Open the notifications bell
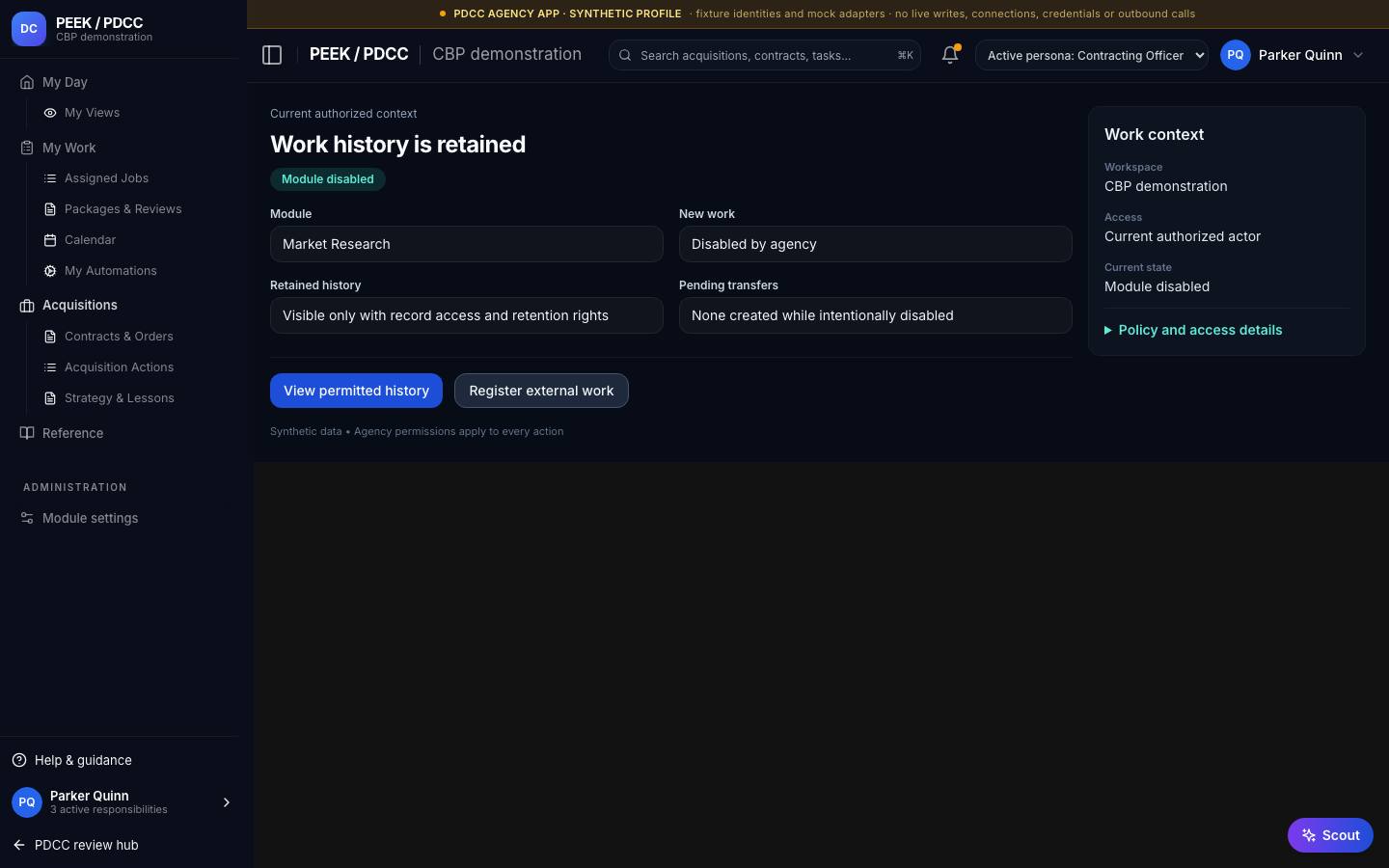 pos(950,55)
